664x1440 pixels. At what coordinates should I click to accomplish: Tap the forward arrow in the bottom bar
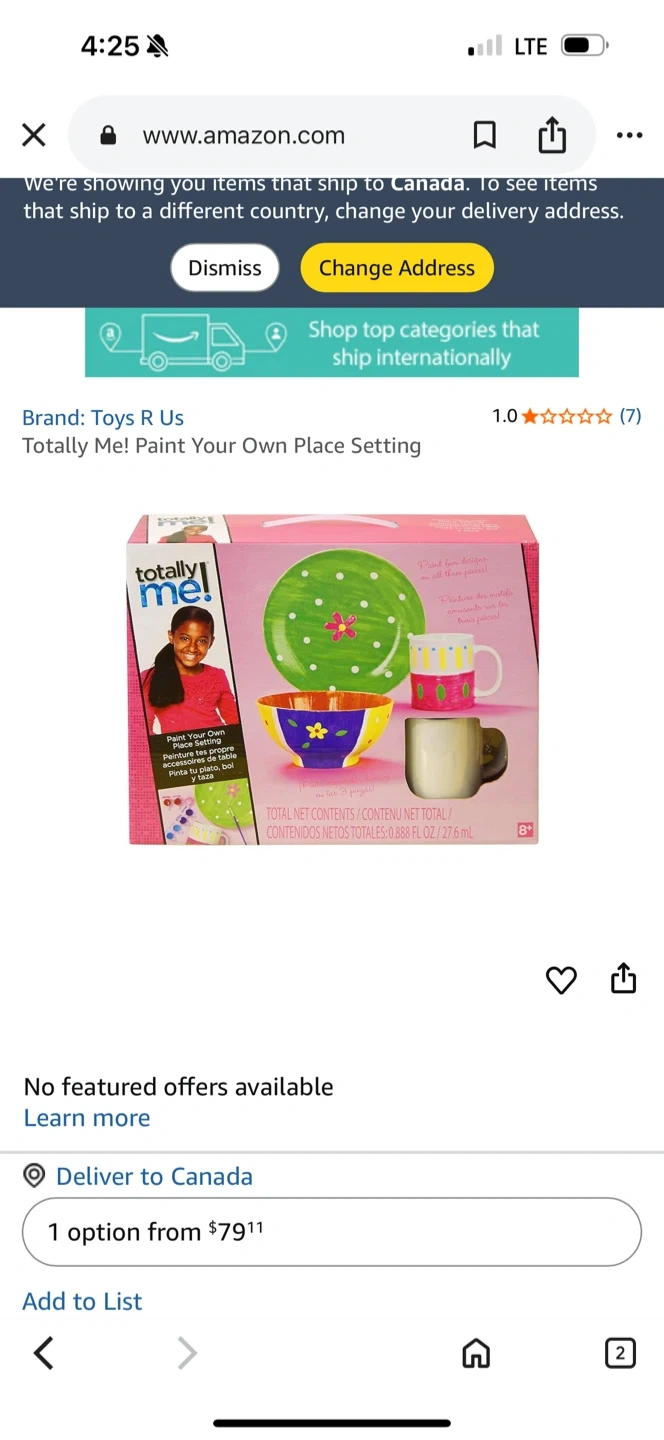[x=187, y=1353]
